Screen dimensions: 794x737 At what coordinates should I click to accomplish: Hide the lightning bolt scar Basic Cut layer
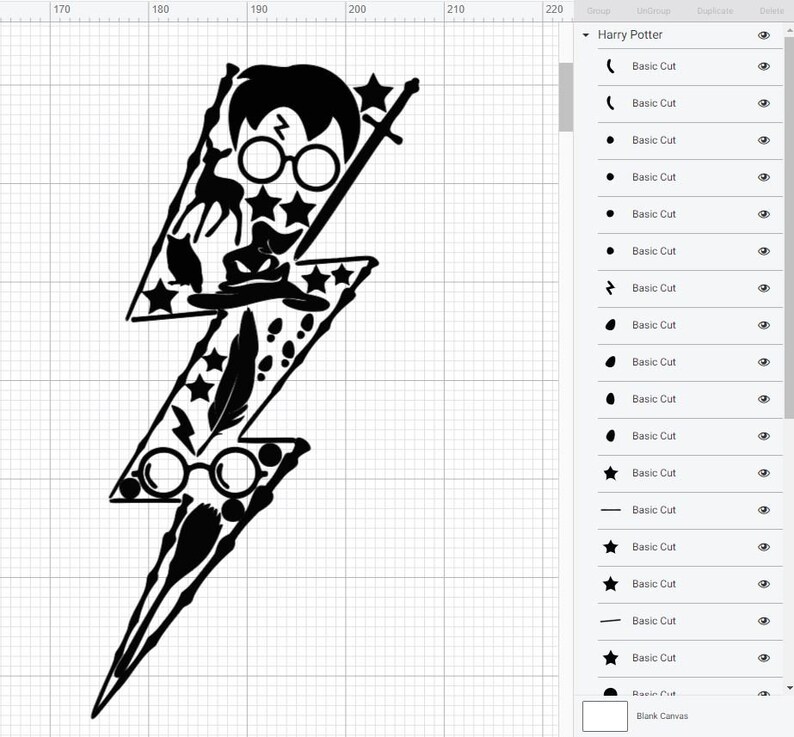click(764, 288)
